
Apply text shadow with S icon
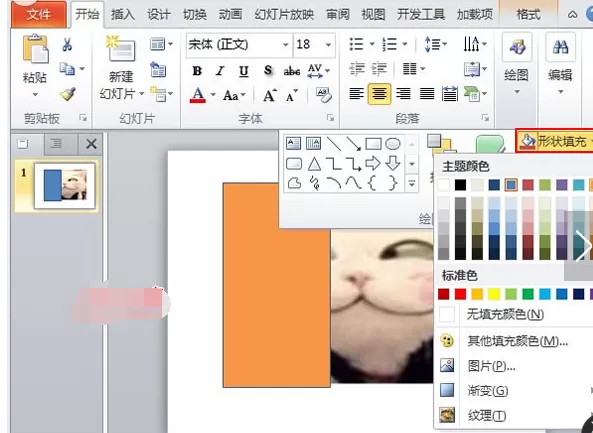pyautogui.click(x=268, y=70)
